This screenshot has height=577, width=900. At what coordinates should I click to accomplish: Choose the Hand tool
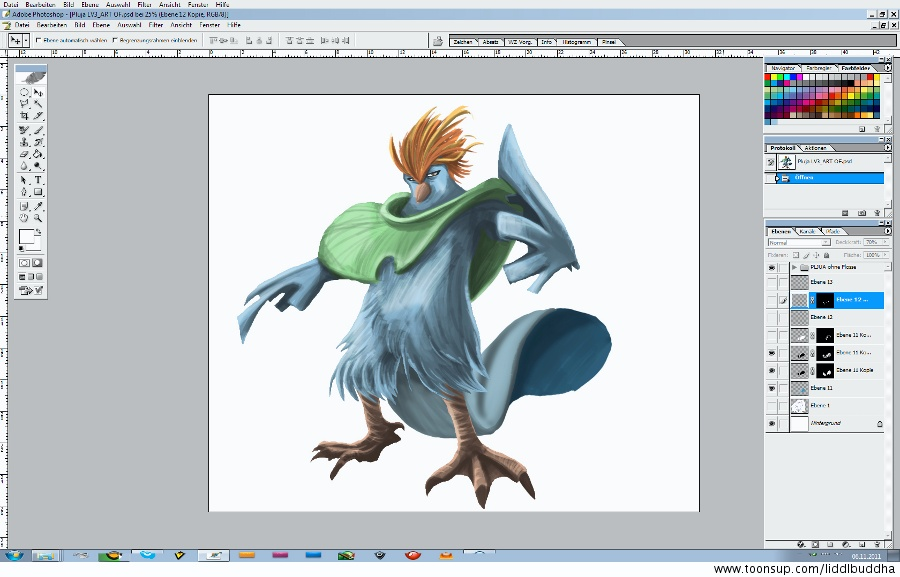tap(24, 217)
